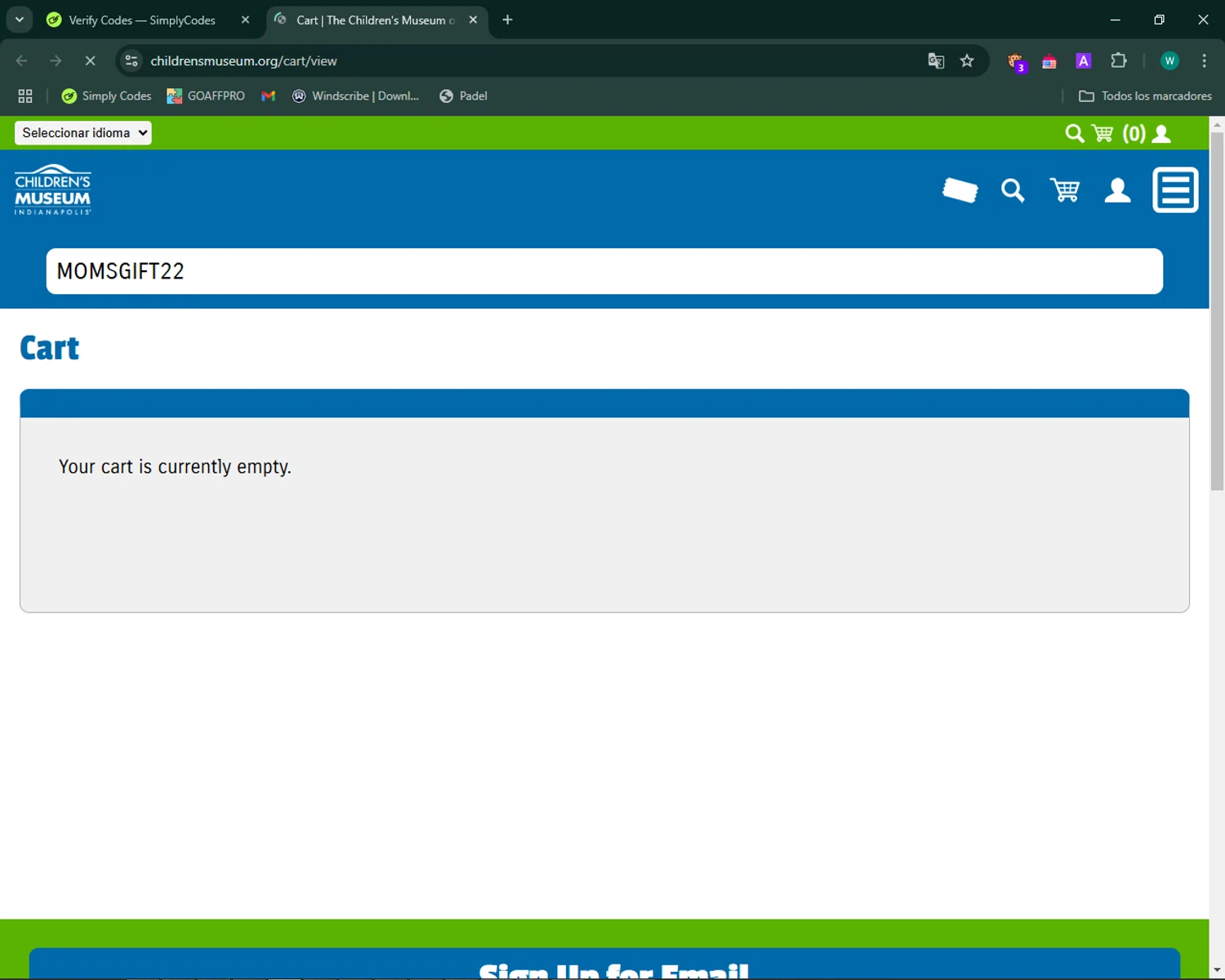Click the 'Your cart is currently empty.' text
The image size is (1225, 980).
pyautogui.click(x=175, y=466)
